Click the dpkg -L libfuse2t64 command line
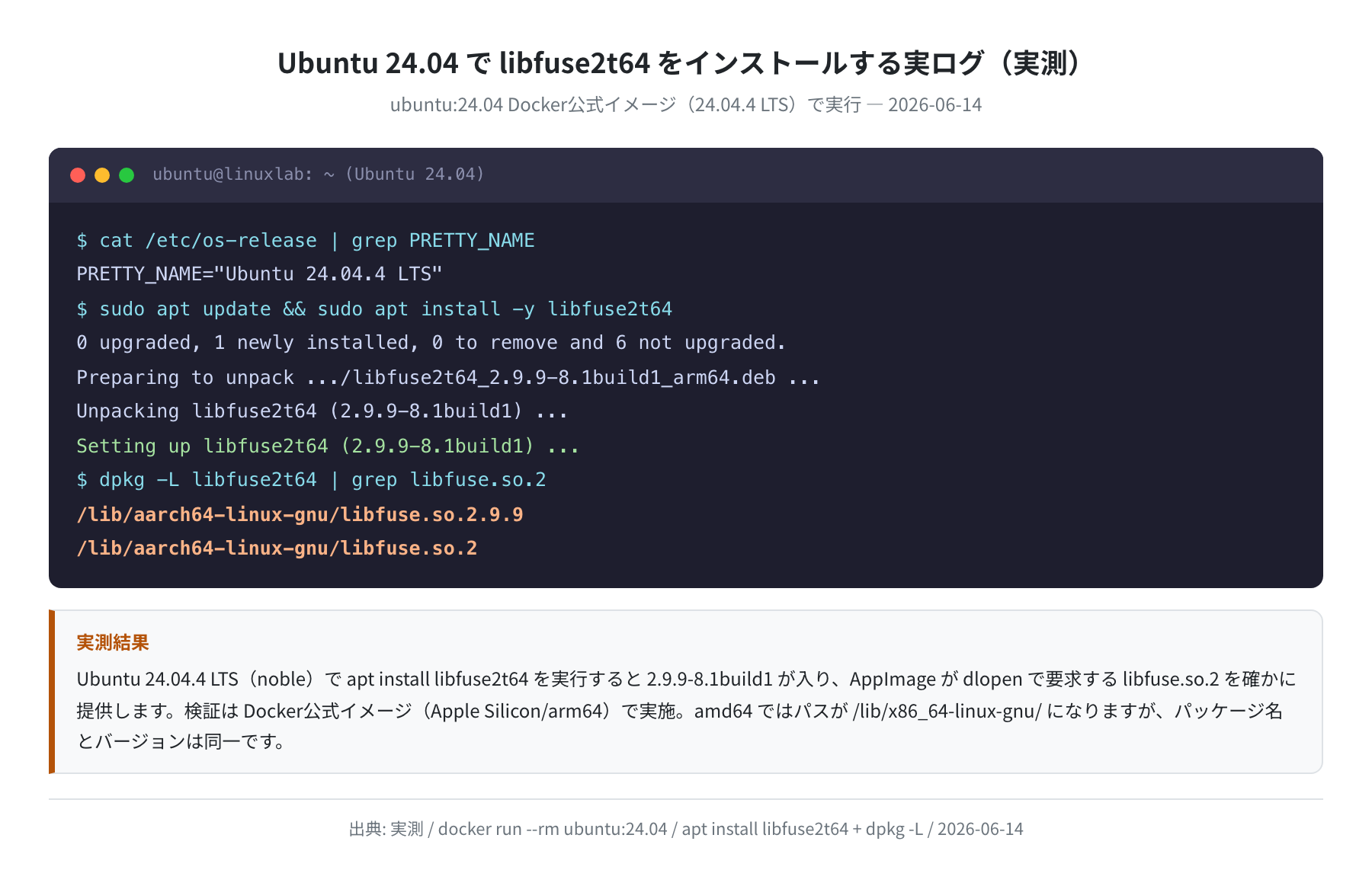The height and width of the screenshot is (870, 1372). click(311, 480)
